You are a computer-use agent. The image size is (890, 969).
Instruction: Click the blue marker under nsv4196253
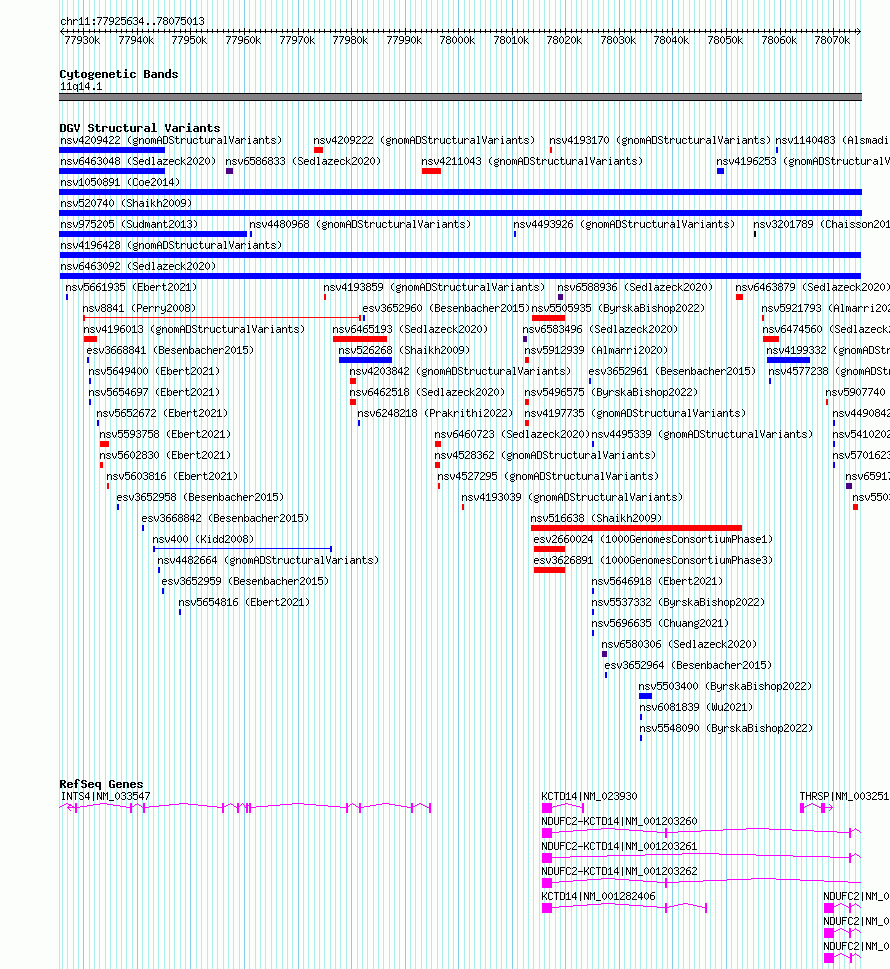pyautogui.click(x=720, y=171)
